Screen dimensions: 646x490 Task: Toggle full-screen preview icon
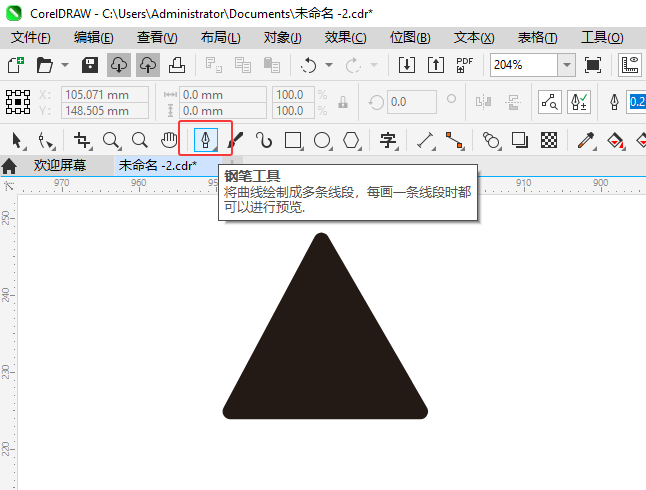click(592, 65)
